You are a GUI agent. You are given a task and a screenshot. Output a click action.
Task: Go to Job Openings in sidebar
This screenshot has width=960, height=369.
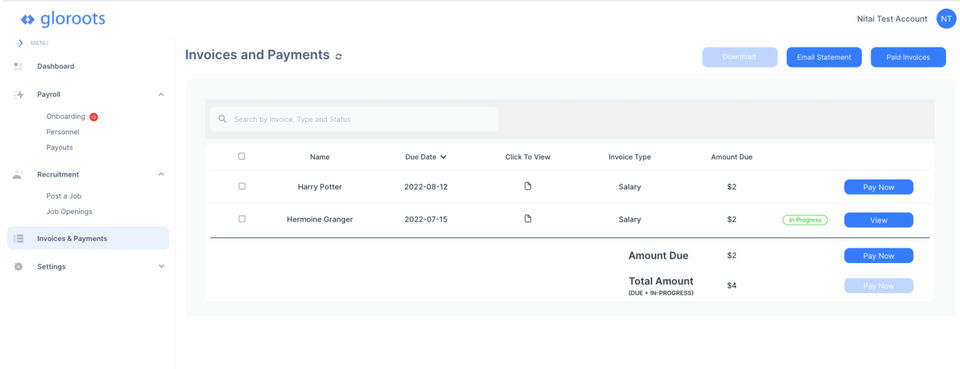pos(69,212)
